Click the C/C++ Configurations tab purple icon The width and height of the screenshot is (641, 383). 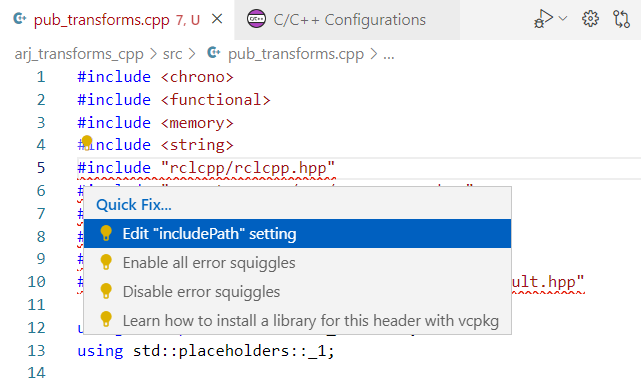pos(256,19)
